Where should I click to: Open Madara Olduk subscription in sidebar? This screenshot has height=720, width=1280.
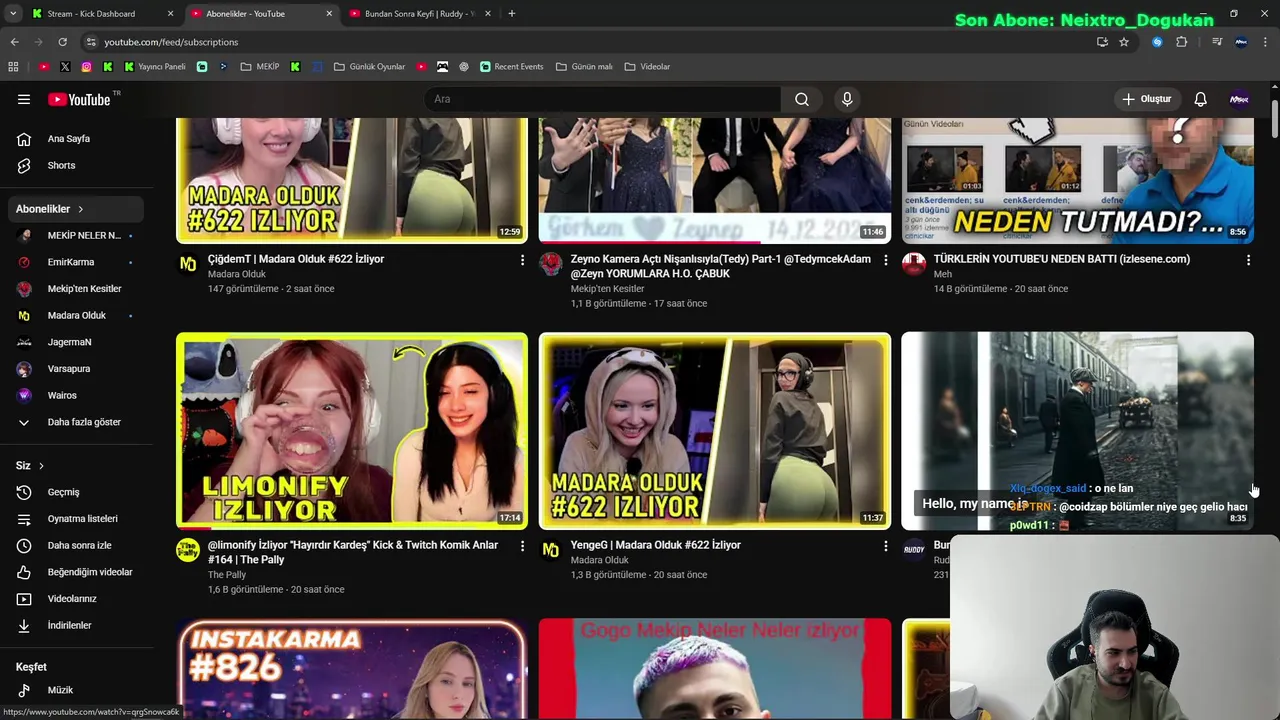(78, 315)
